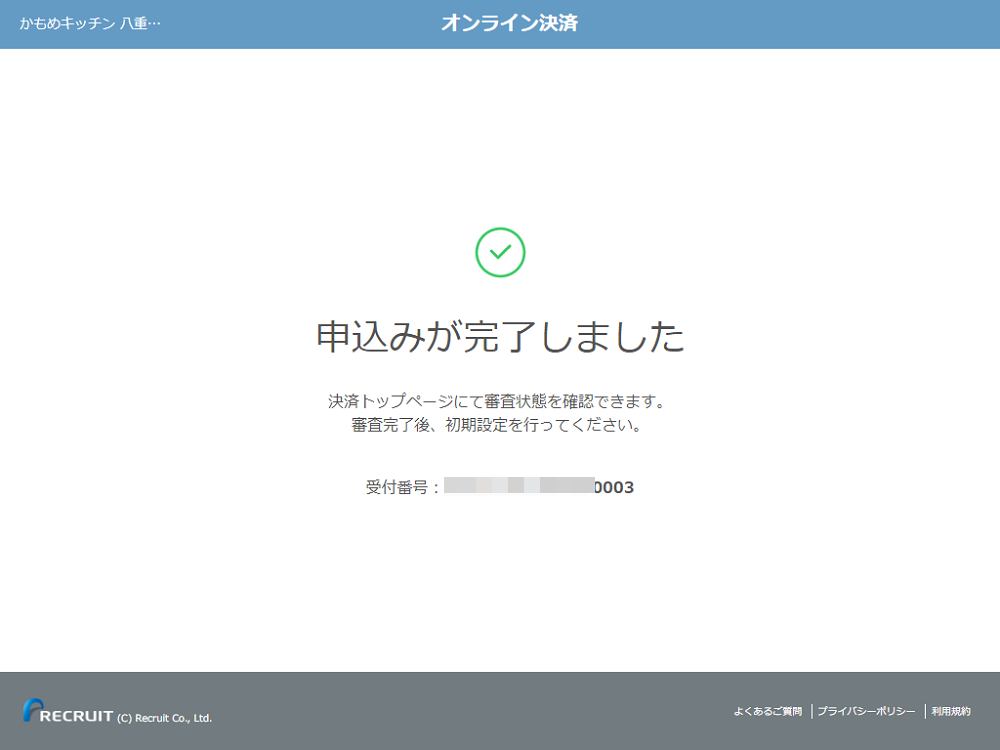
Task: Open the よくあるご質問 link
Action: pos(767,711)
